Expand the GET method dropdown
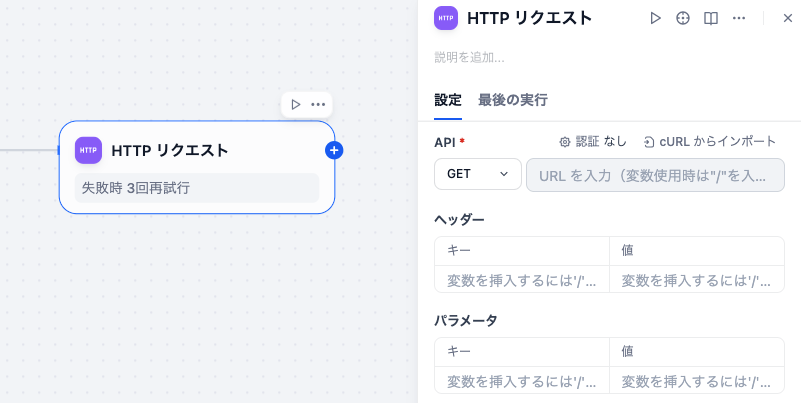Image resolution: width=801 pixels, height=403 pixels. [x=477, y=174]
